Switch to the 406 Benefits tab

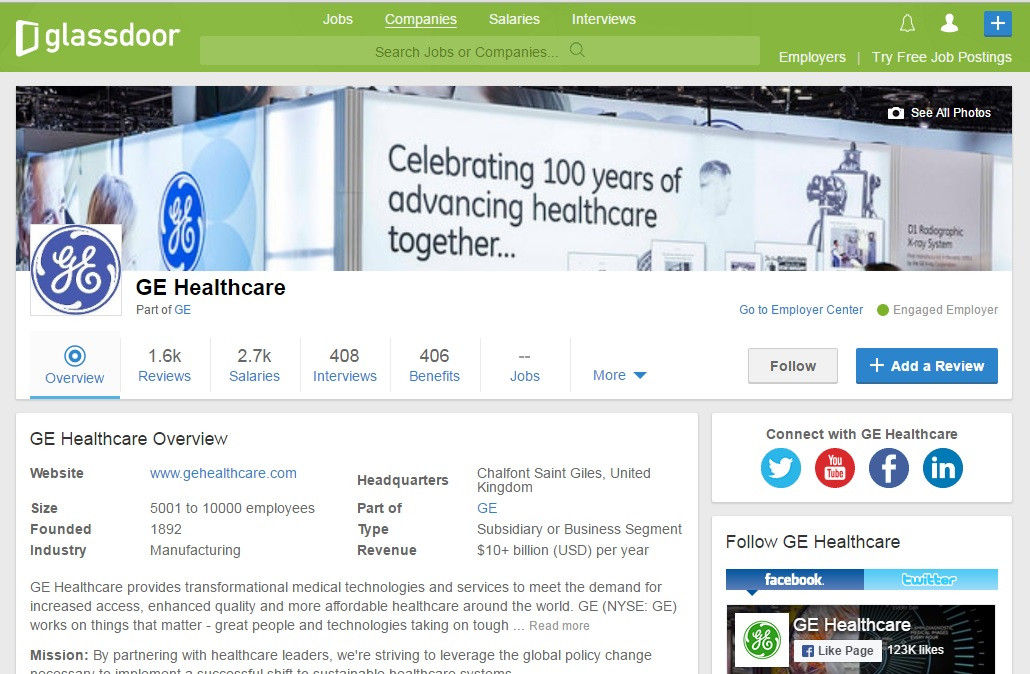(x=434, y=365)
